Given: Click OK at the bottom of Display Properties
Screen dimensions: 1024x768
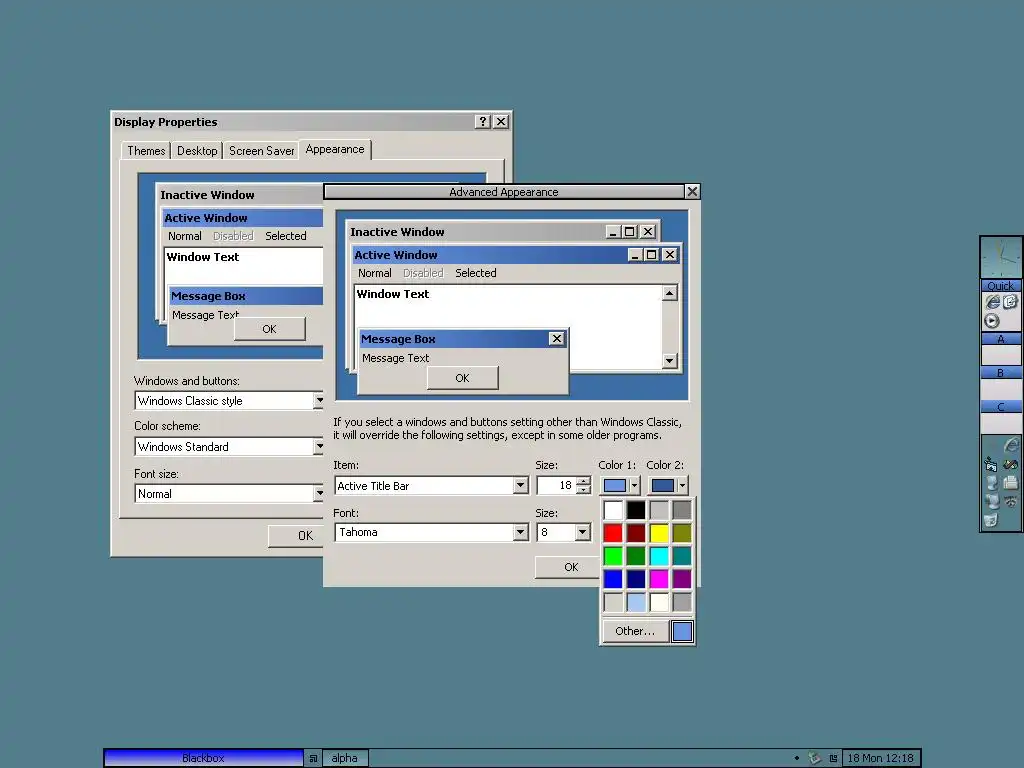Looking at the screenshot, I should (x=296, y=536).
